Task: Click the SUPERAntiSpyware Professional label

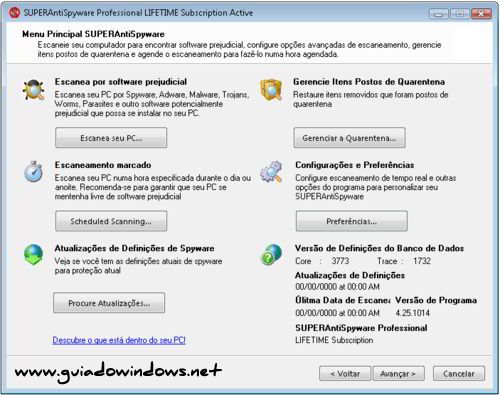Action: [x=361, y=328]
